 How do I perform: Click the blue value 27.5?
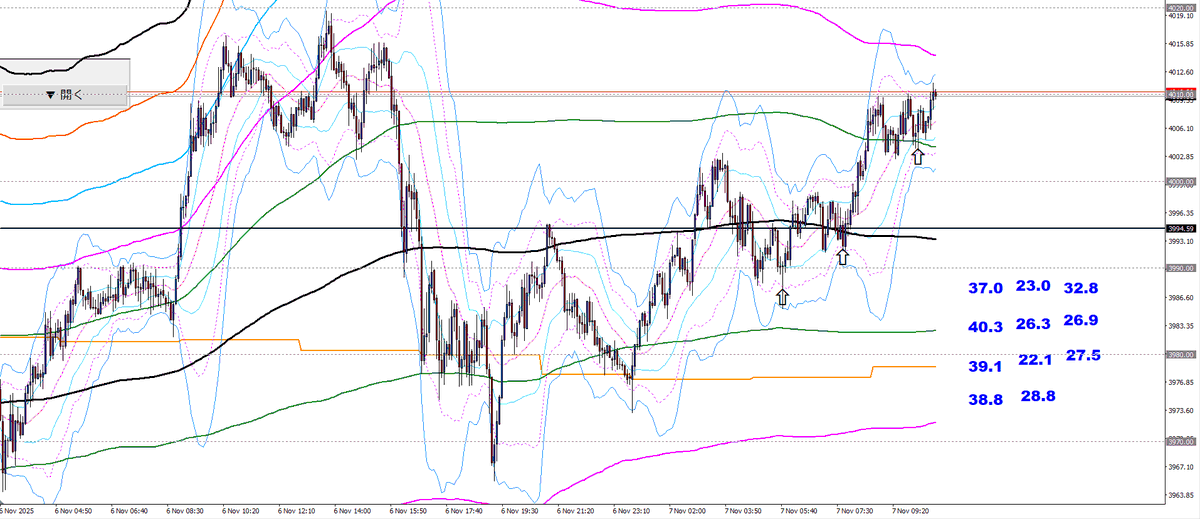coord(1083,355)
